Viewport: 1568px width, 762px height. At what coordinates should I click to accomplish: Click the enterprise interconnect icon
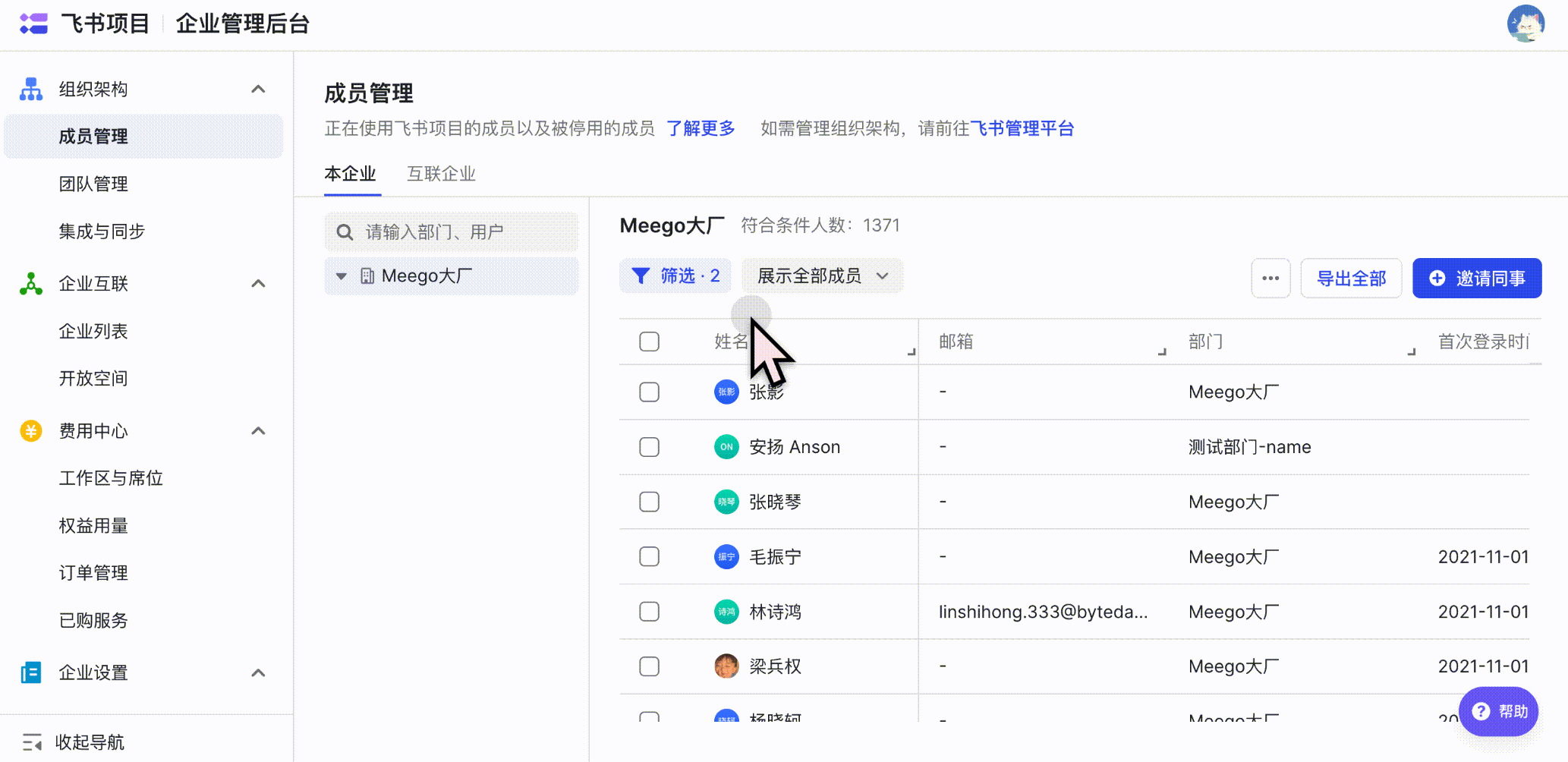[31, 283]
